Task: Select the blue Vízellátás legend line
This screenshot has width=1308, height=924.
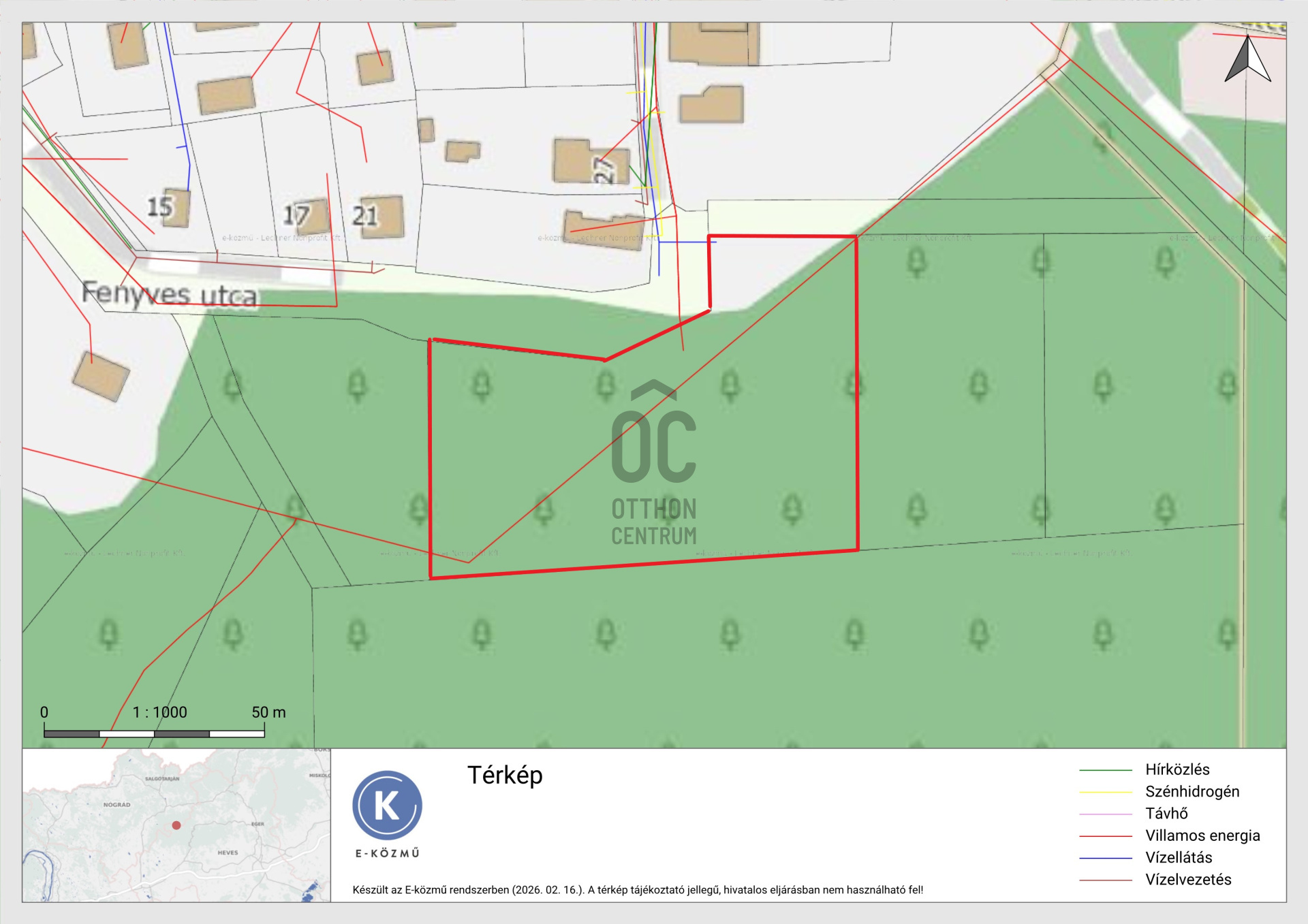Action: pos(1105,858)
